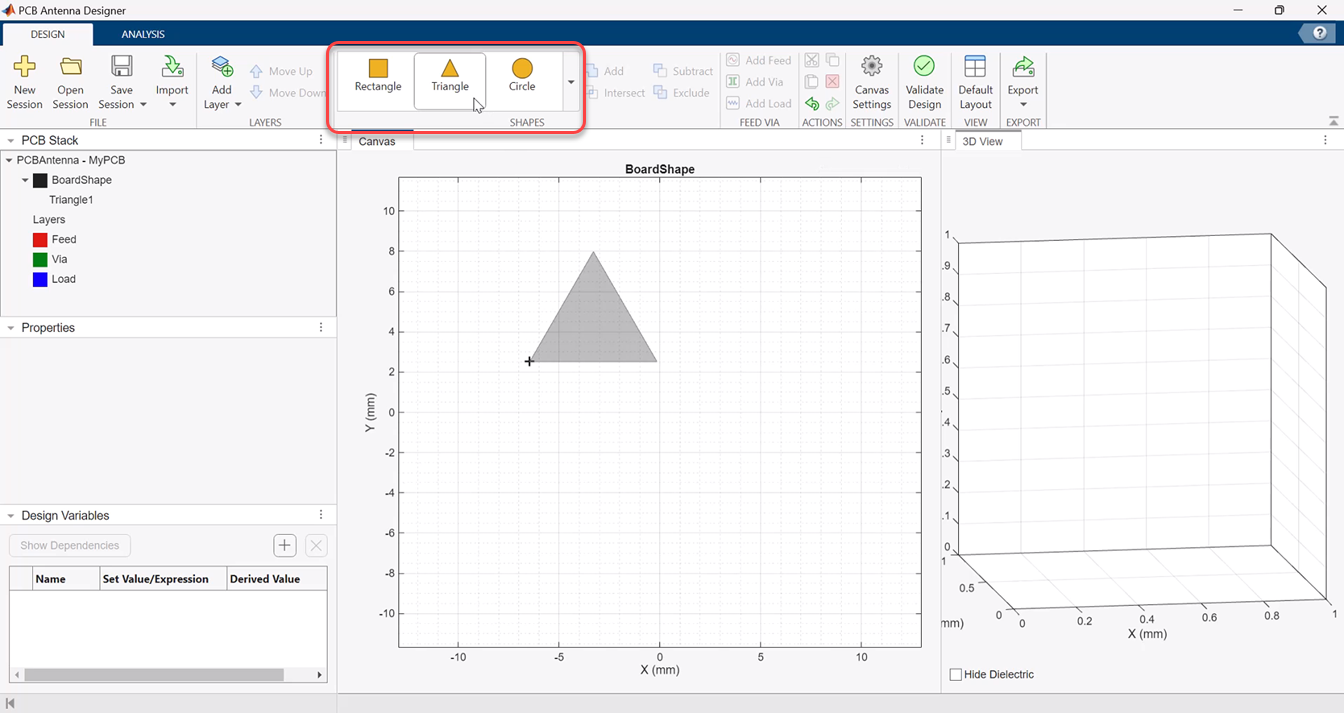The width and height of the screenshot is (1344, 713).
Task: Collapse the Design Variables section
Action: (x=10, y=515)
